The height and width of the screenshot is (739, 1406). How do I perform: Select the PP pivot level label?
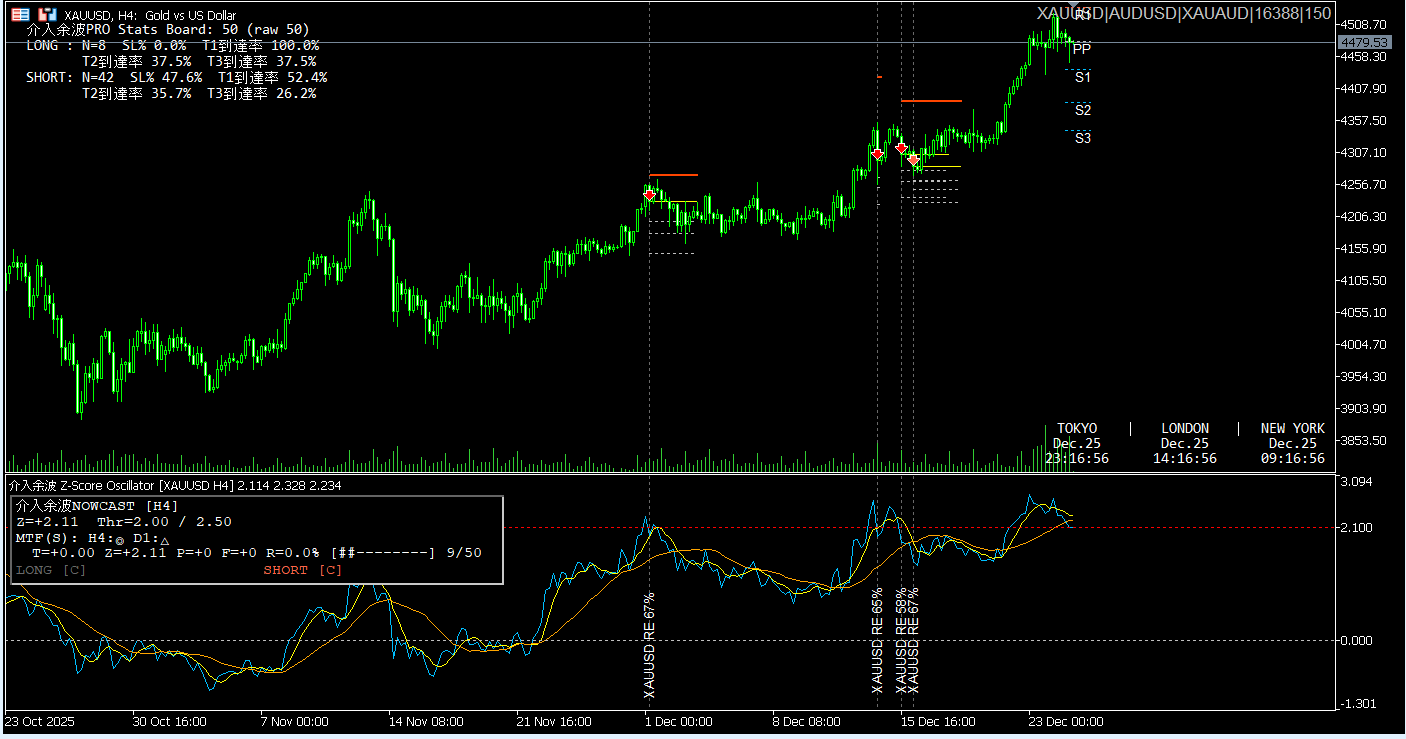1082,48
